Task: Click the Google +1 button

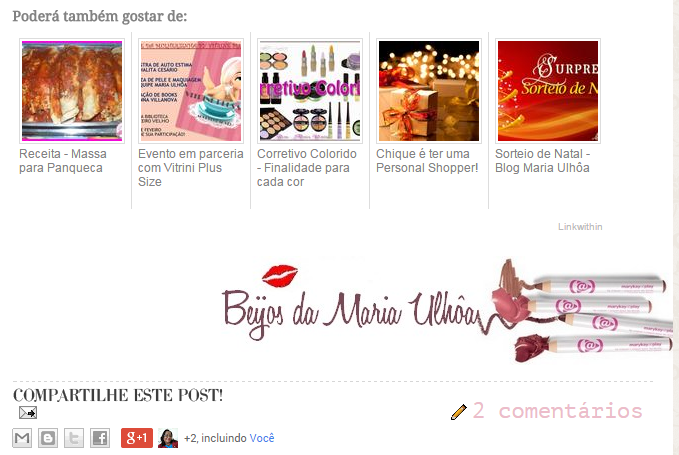Action: tap(137, 438)
